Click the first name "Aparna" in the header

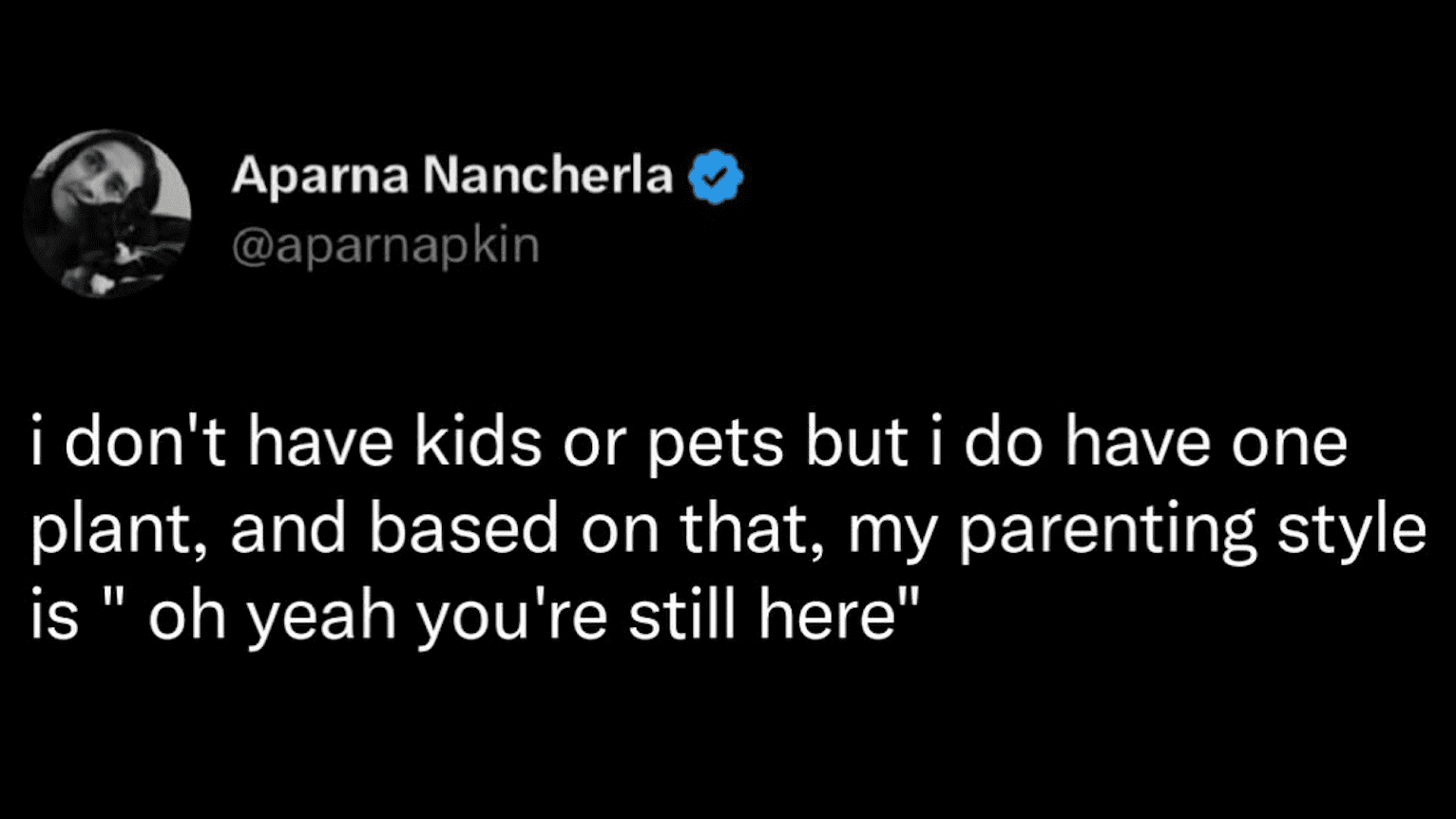tap(319, 176)
